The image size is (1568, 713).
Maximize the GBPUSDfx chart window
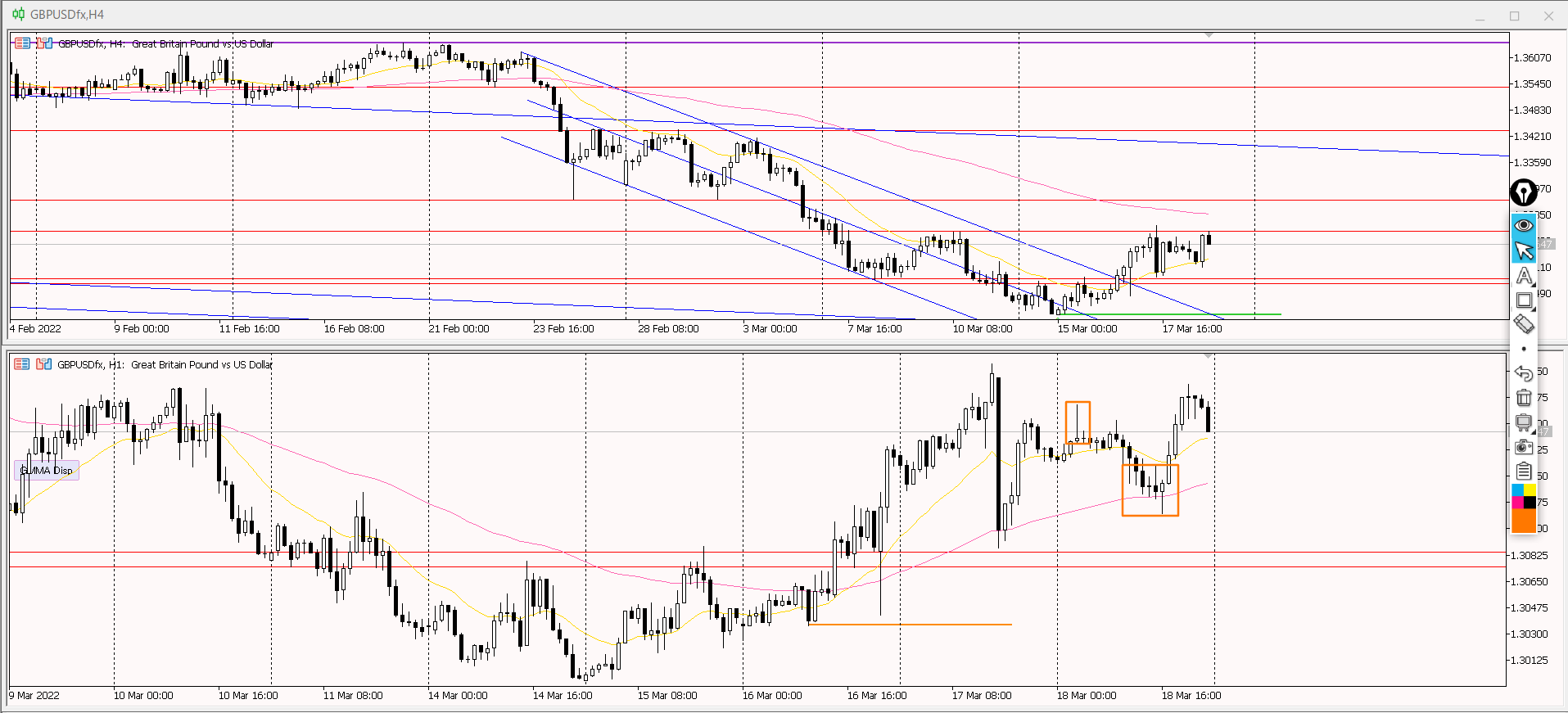pyautogui.click(x=1515, y=16)
